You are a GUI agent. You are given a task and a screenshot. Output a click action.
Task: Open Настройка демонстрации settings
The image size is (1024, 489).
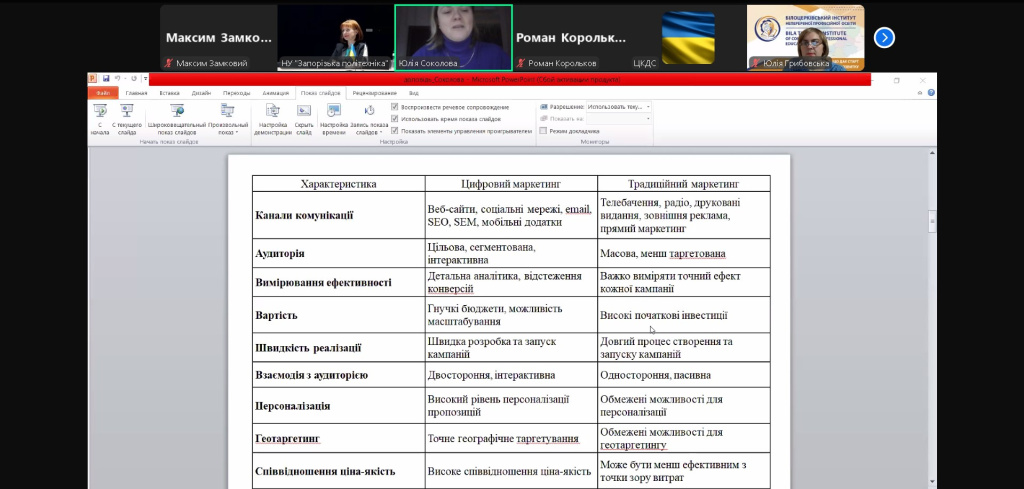(x=273, y=119)
